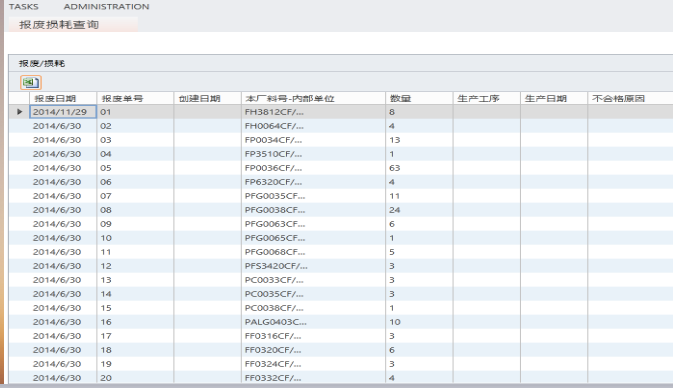
Task: Select the date cell 2014/11/29
Action: [x=63, y=112]
